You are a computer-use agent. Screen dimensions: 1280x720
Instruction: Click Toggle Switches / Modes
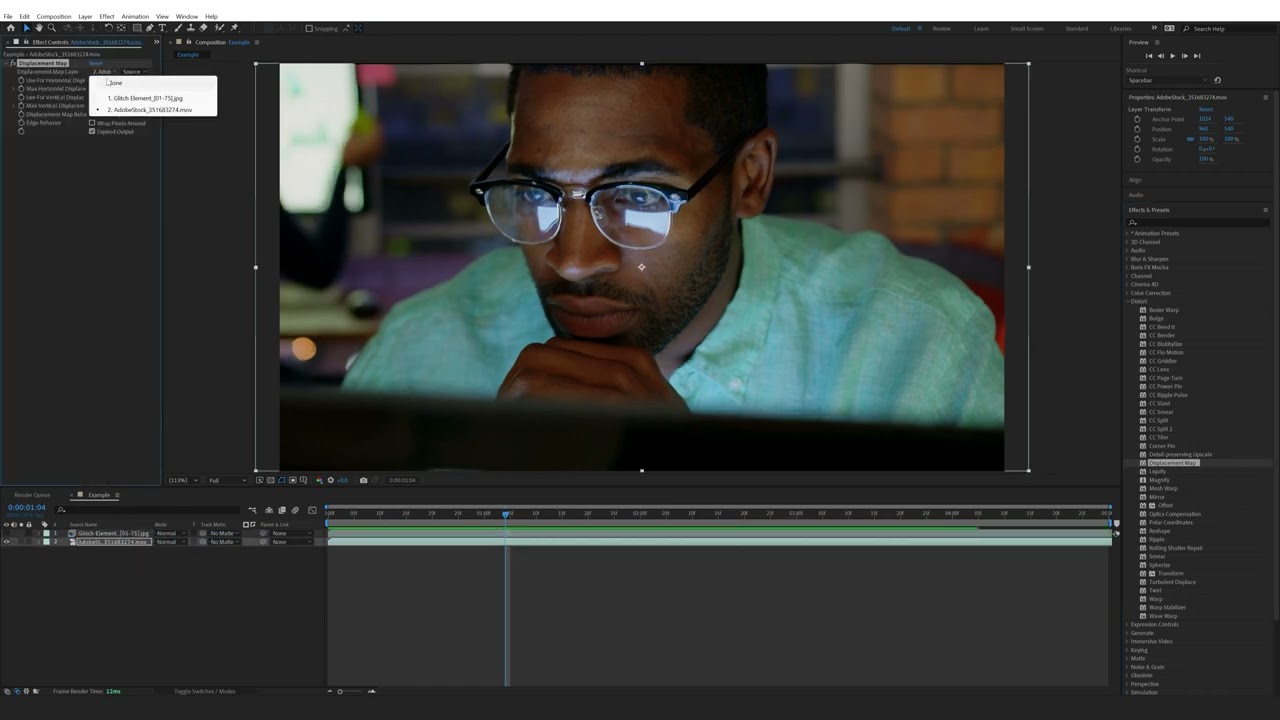(x=205, y=691)
